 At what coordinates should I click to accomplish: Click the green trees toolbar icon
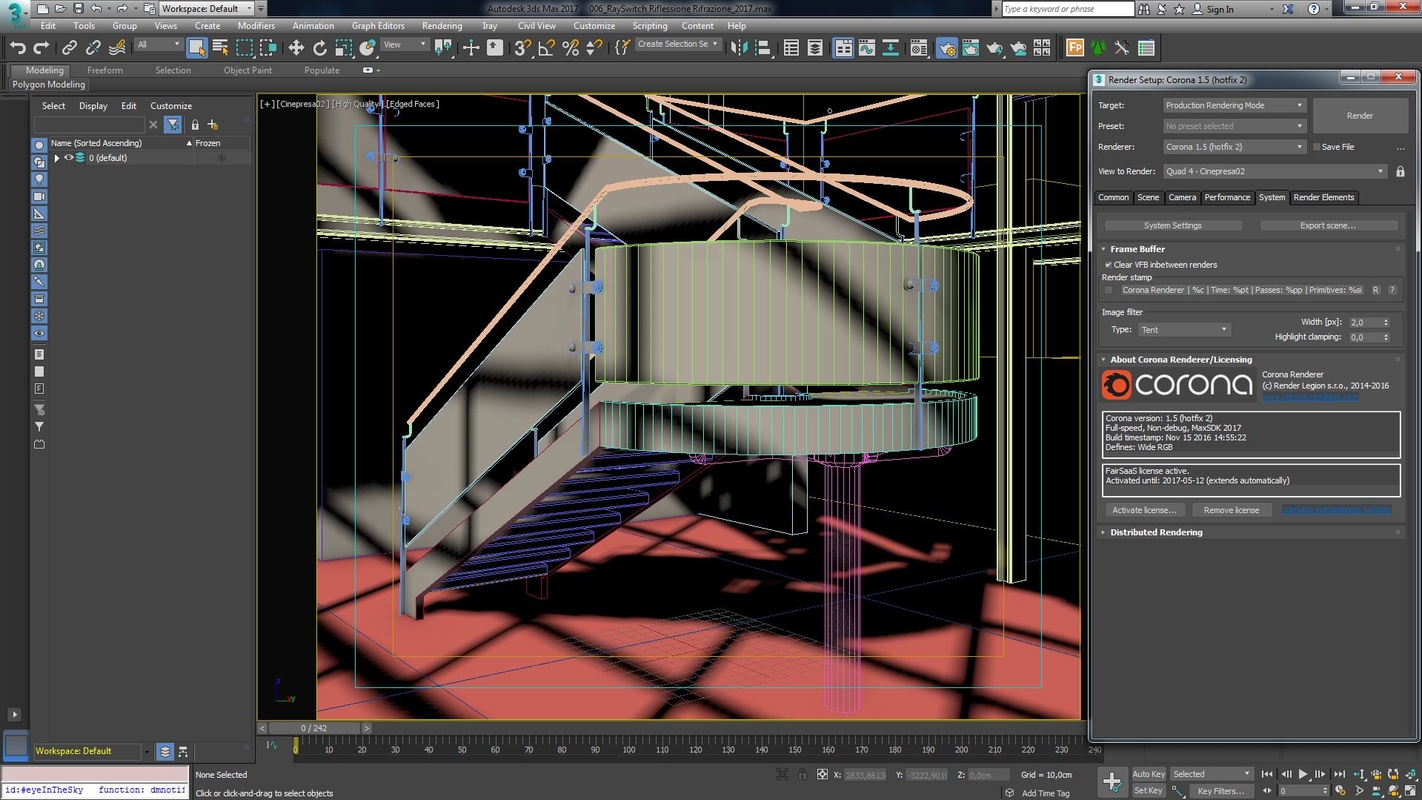(x=1099, y=47)
